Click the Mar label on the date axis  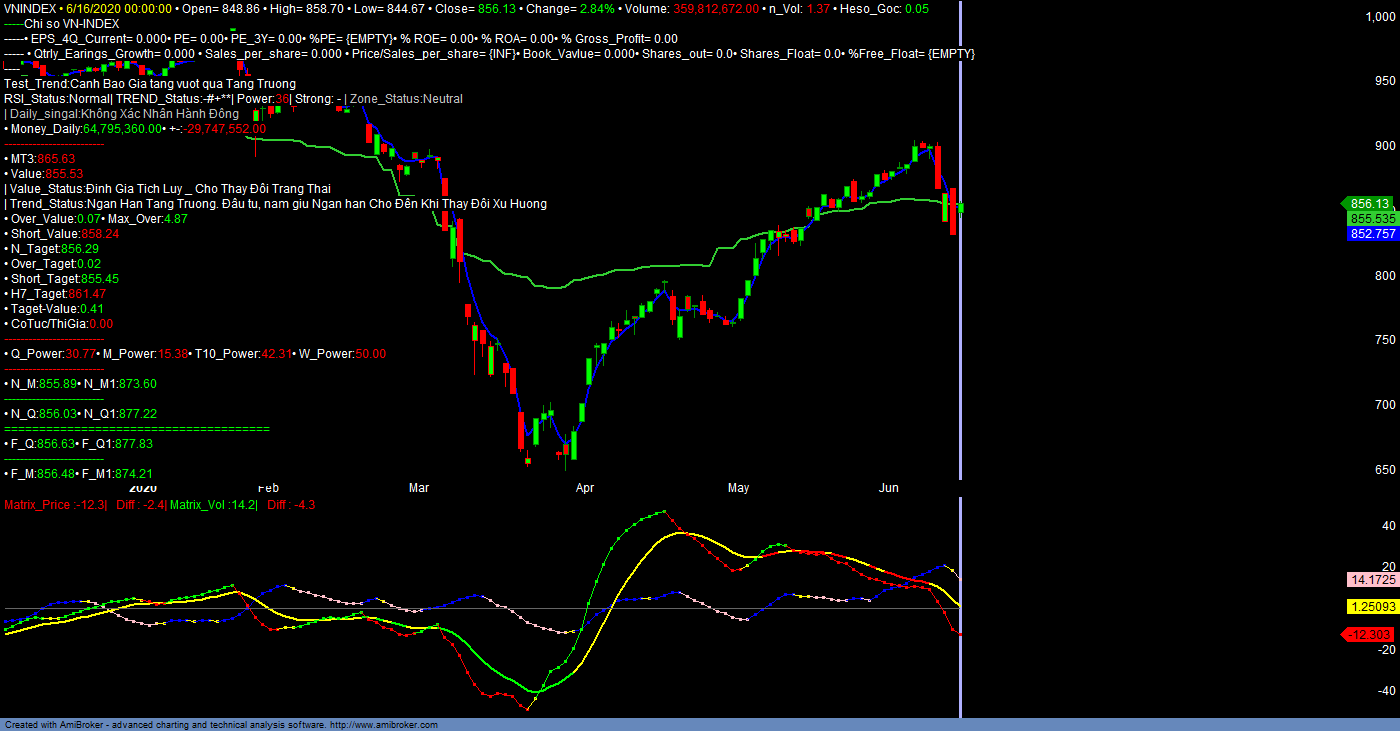(418, 488)
